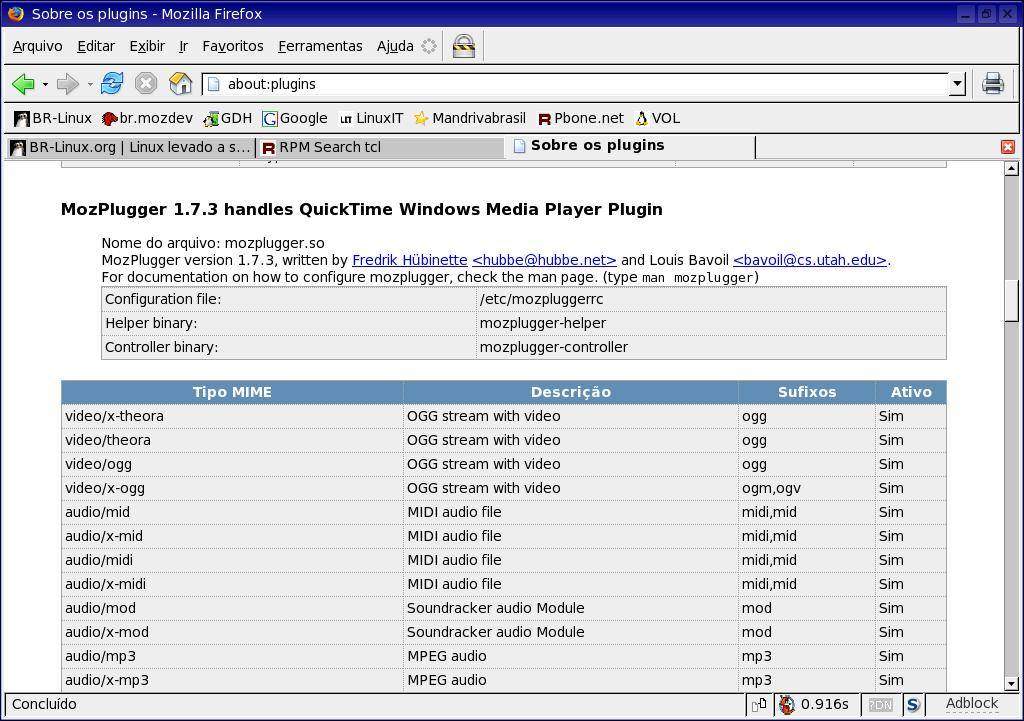
Task: Go back with the green arrow
Action: (x=24, y=84)
